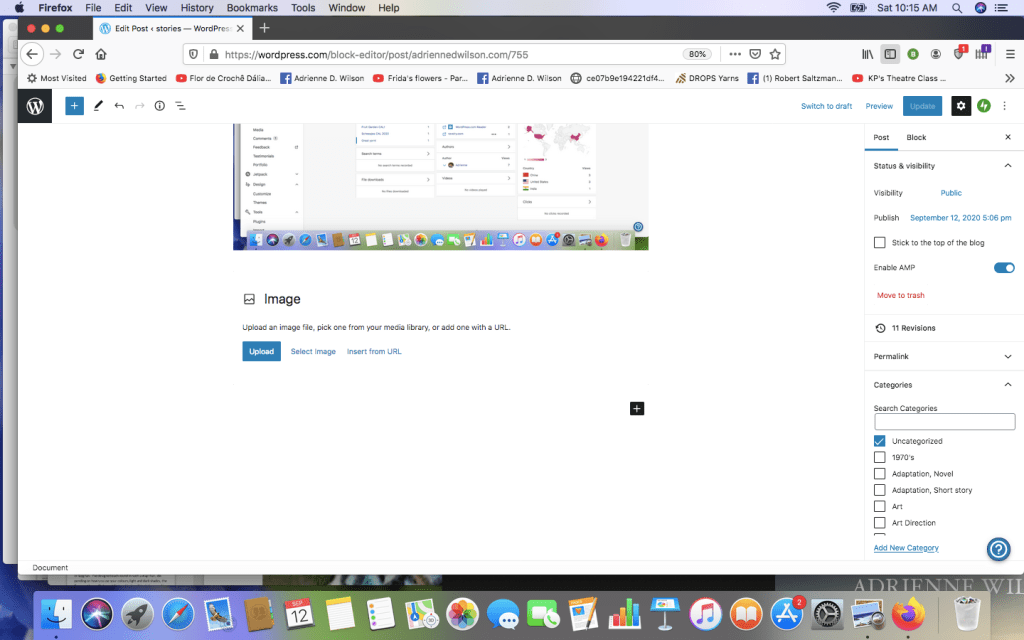Collapse the Status & visibility panel

[x=1007, y=165]
